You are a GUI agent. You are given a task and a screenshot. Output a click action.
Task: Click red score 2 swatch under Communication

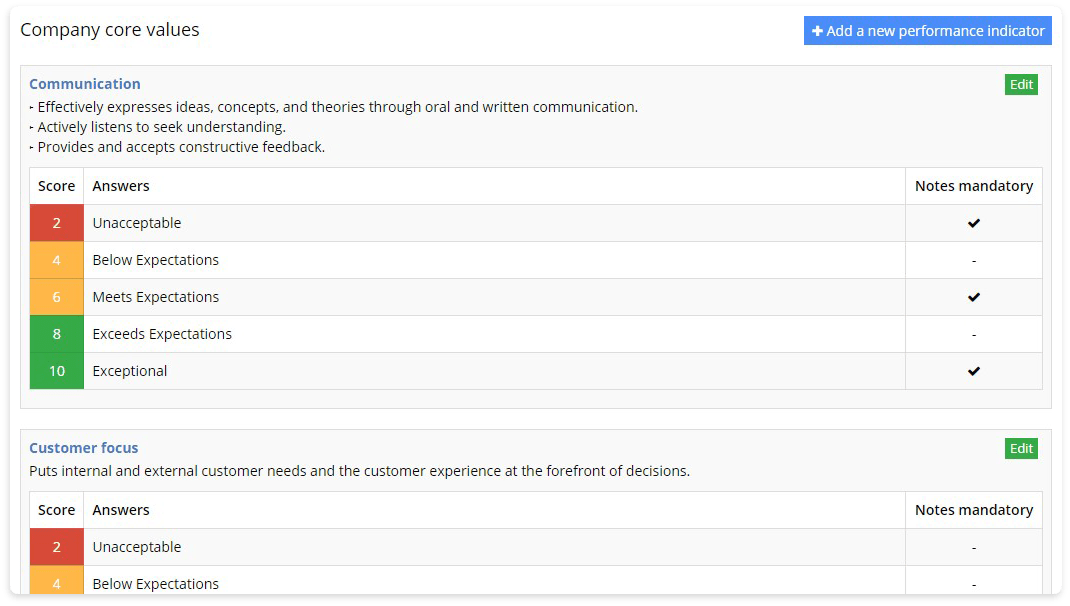pyautogui.click(x=57, y=223)
